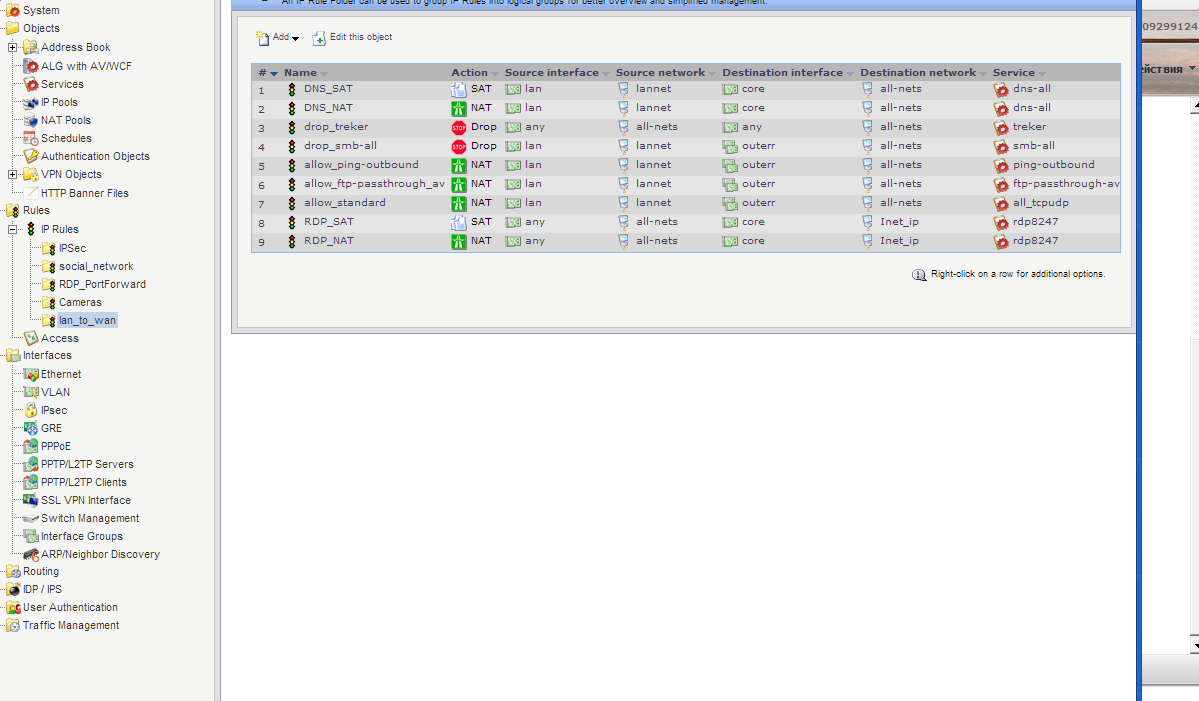This screenshot has width=1199, height=701.
Task: Select the drop_smb-all rule name
Action: tap(340, 146)
